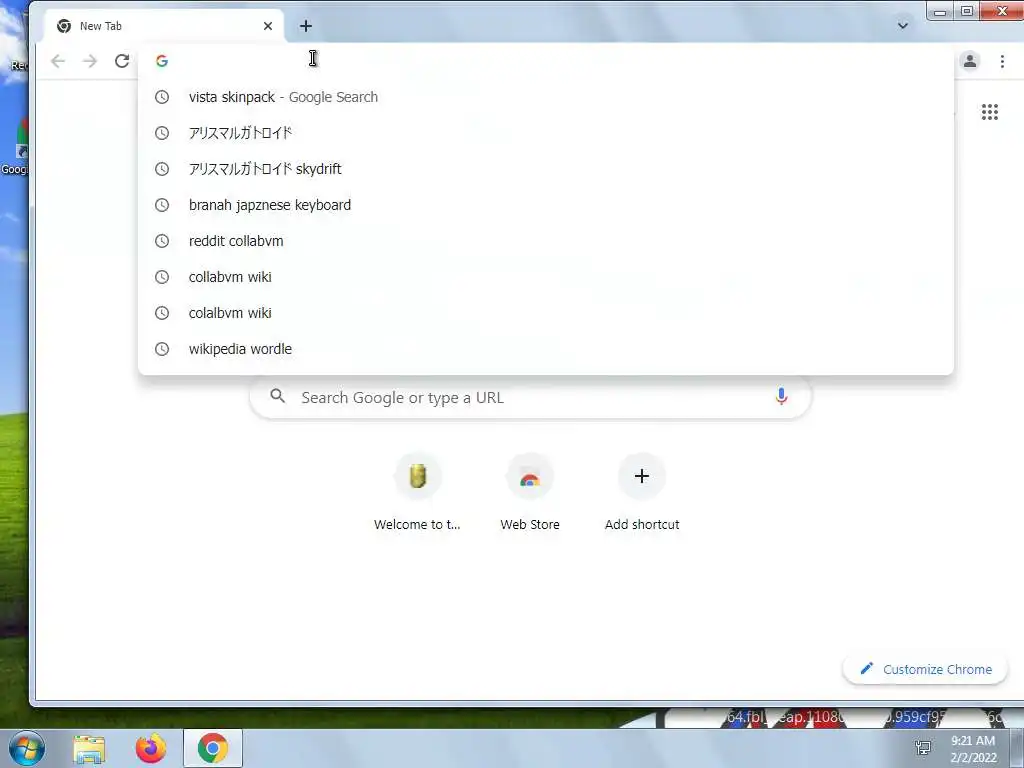
Task: Click the taskbar clock showing 9:21 AM
Action: click(973, 748)
